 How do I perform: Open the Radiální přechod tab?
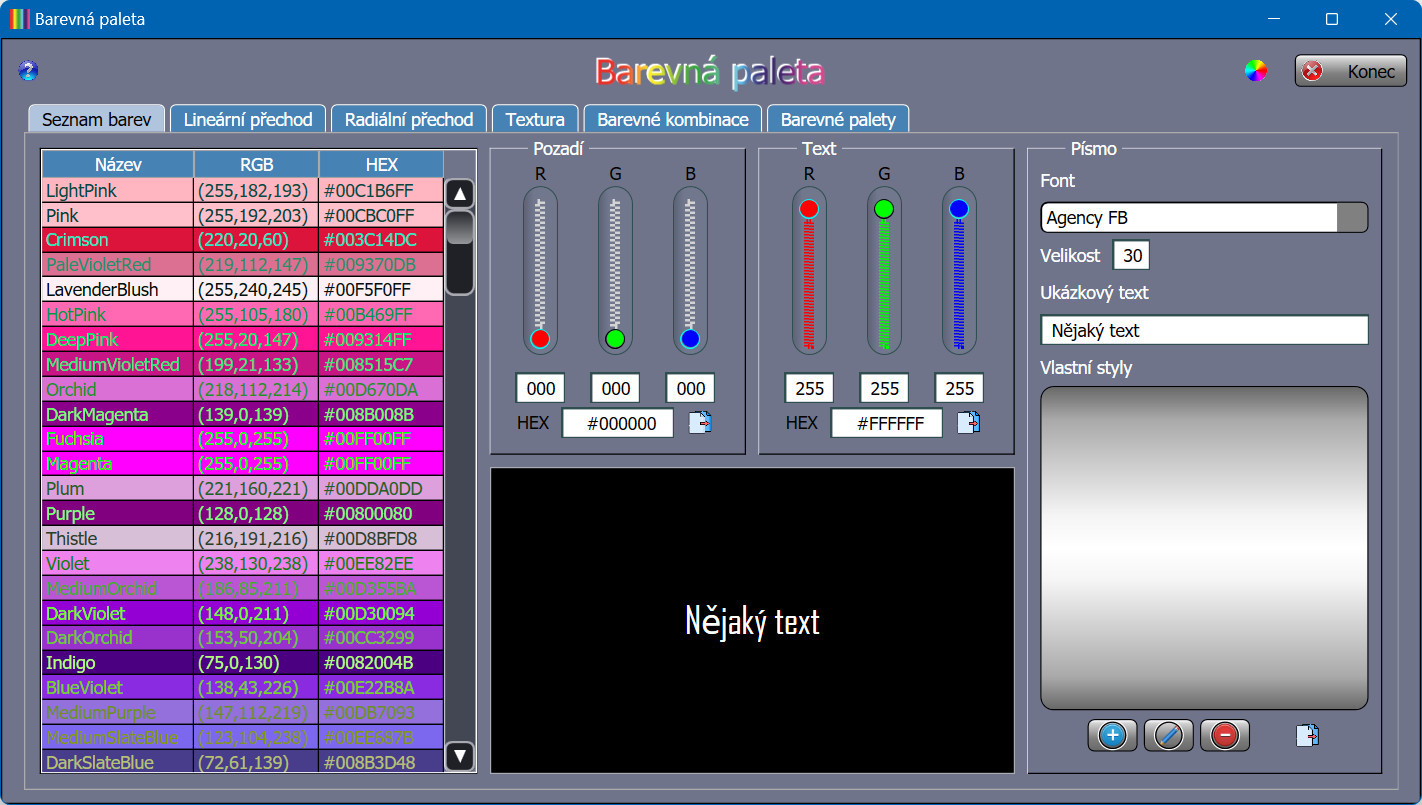[x=409, y=119]
